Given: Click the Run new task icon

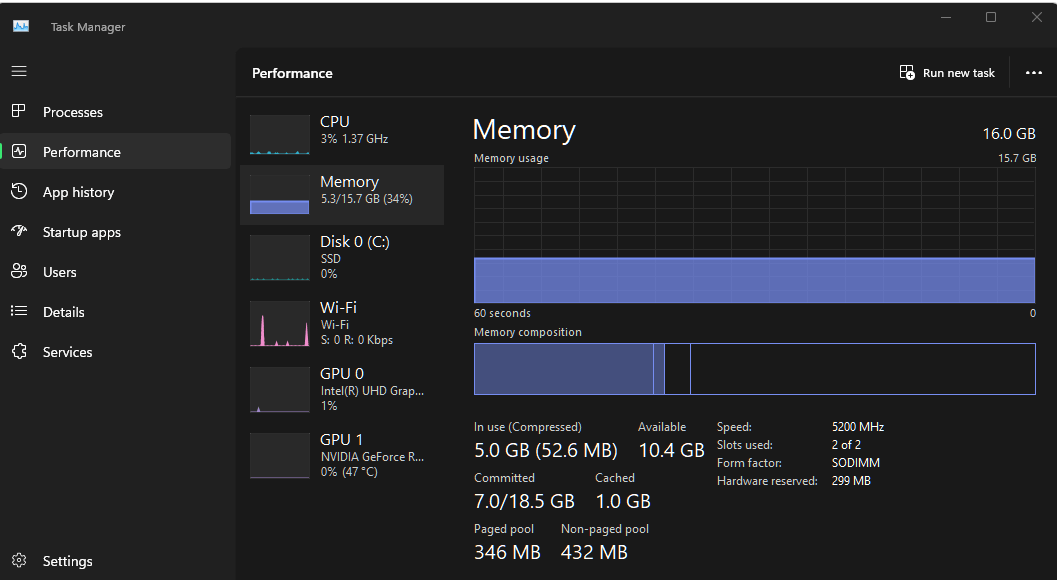Looking at the screenshot, I should pos(907,72).
